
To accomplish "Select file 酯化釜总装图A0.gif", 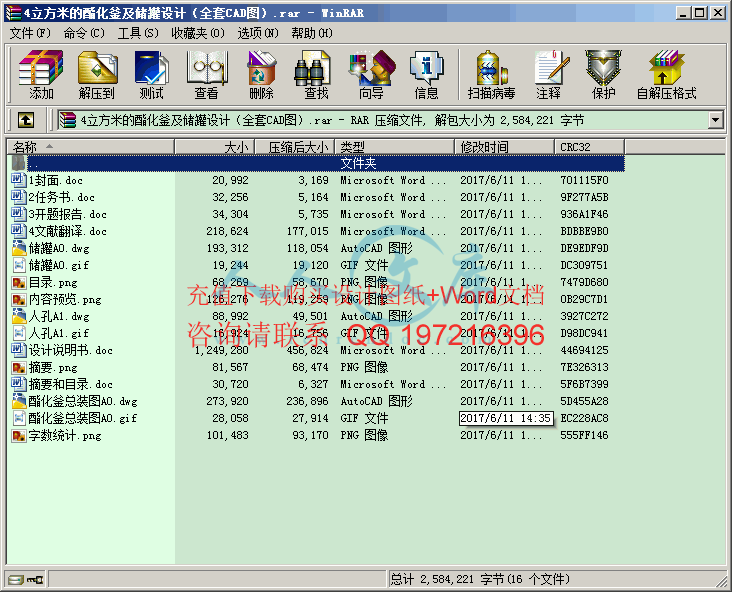I will click(x=83, y=418).
